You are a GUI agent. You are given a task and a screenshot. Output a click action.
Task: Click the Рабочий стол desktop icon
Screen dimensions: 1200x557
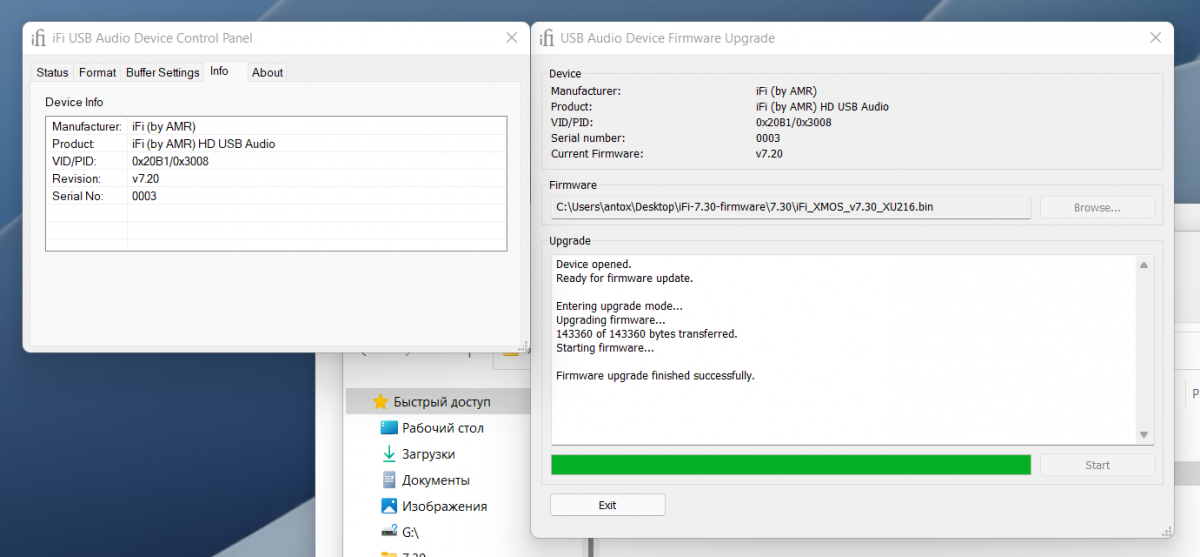389,428
